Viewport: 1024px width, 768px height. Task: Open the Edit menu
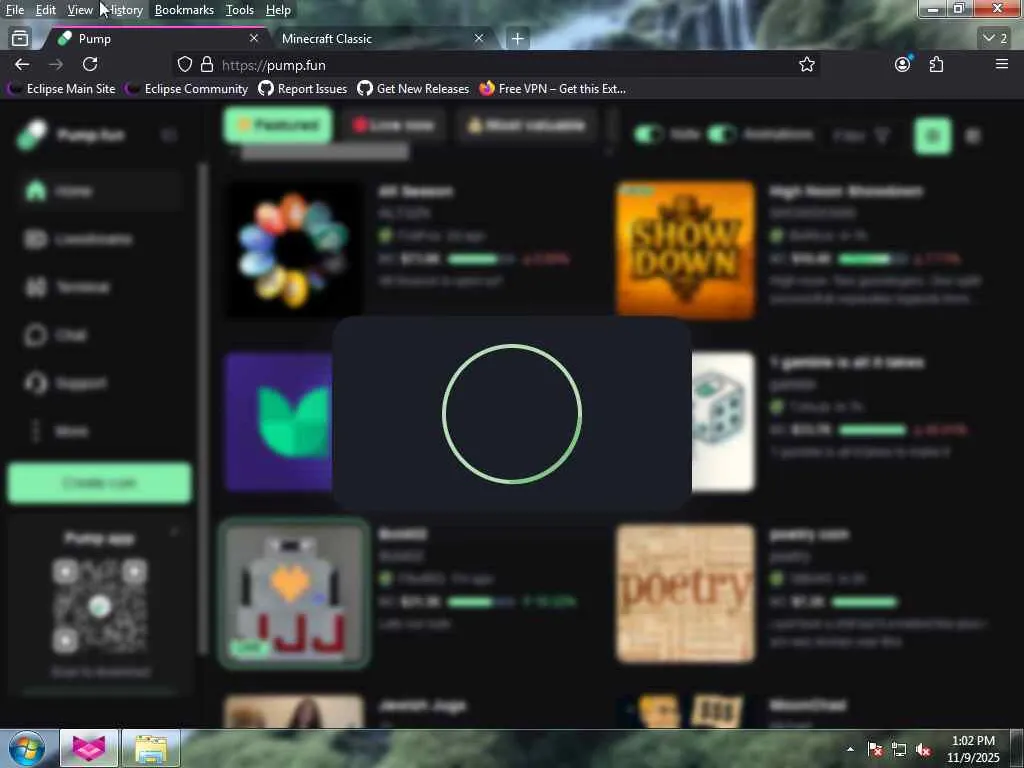tap(45, 10)
